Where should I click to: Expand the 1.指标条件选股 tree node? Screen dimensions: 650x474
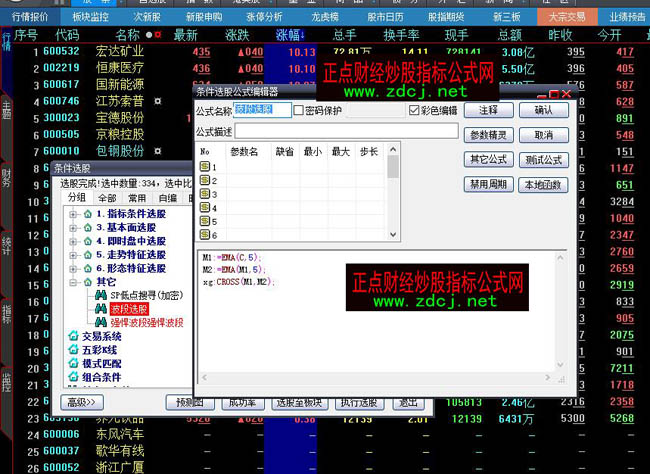[x=73, y=215]
